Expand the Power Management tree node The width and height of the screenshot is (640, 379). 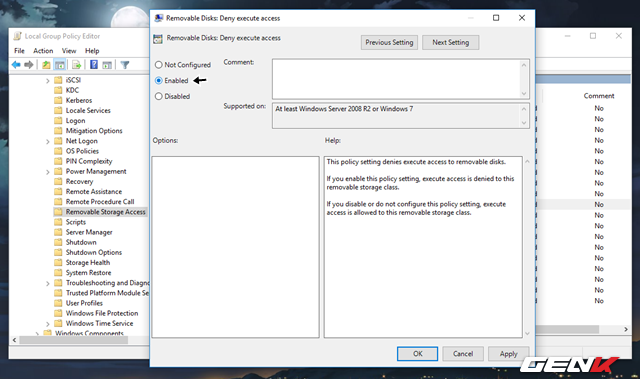click(x=47, y=172)
